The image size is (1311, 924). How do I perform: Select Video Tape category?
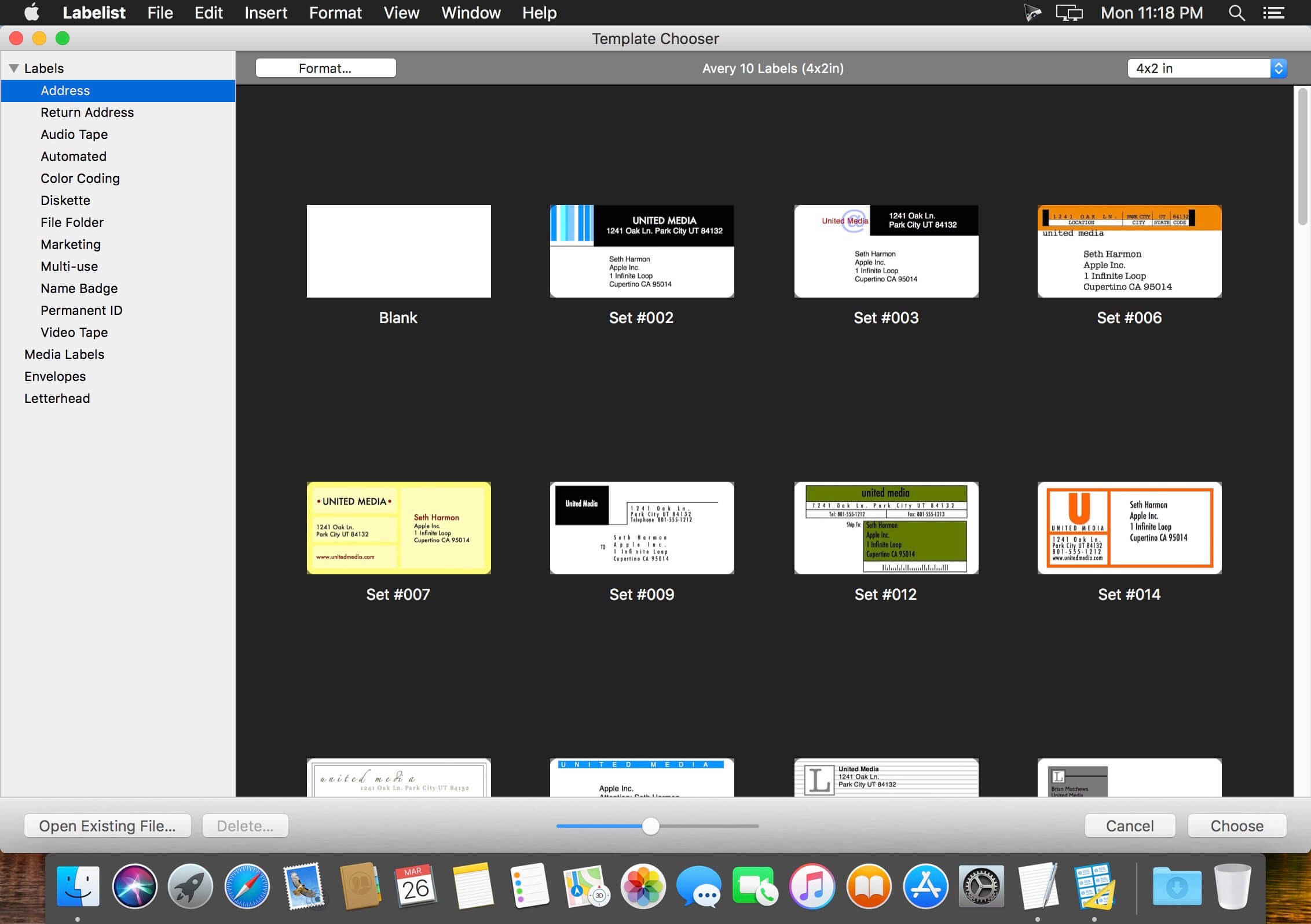click(118, 332)
